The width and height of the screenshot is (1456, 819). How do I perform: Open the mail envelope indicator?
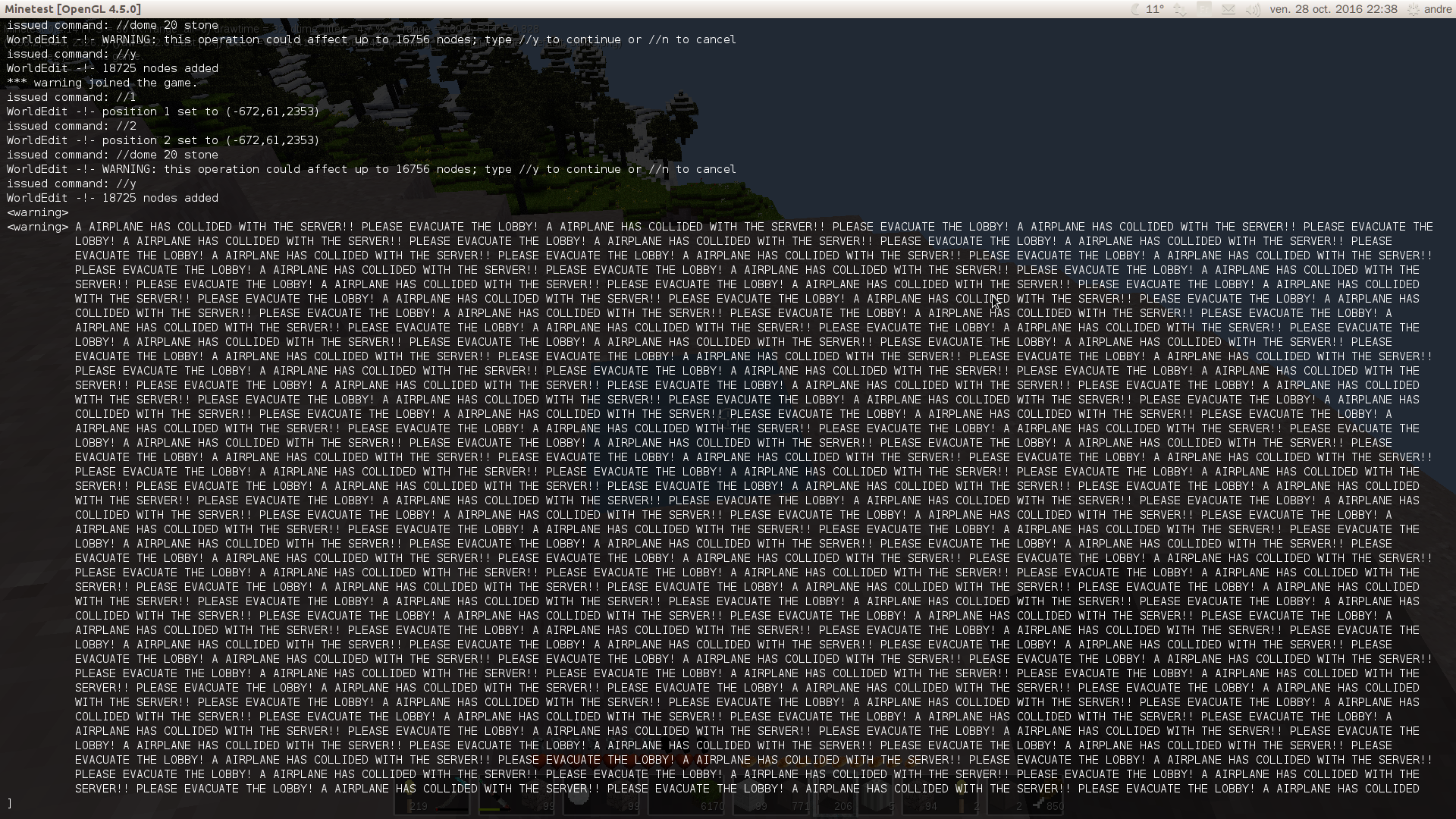point(1228,9)
